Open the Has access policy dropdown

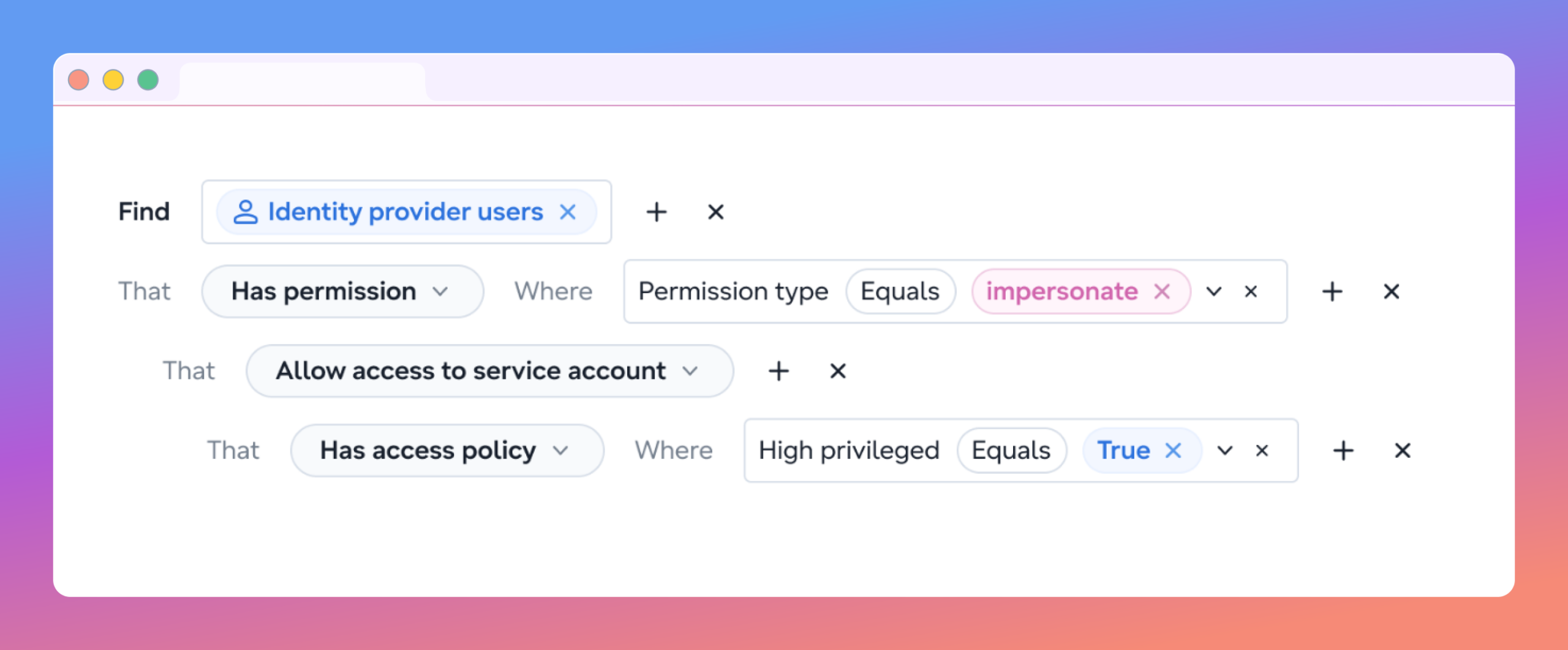(x=447, y=450)
